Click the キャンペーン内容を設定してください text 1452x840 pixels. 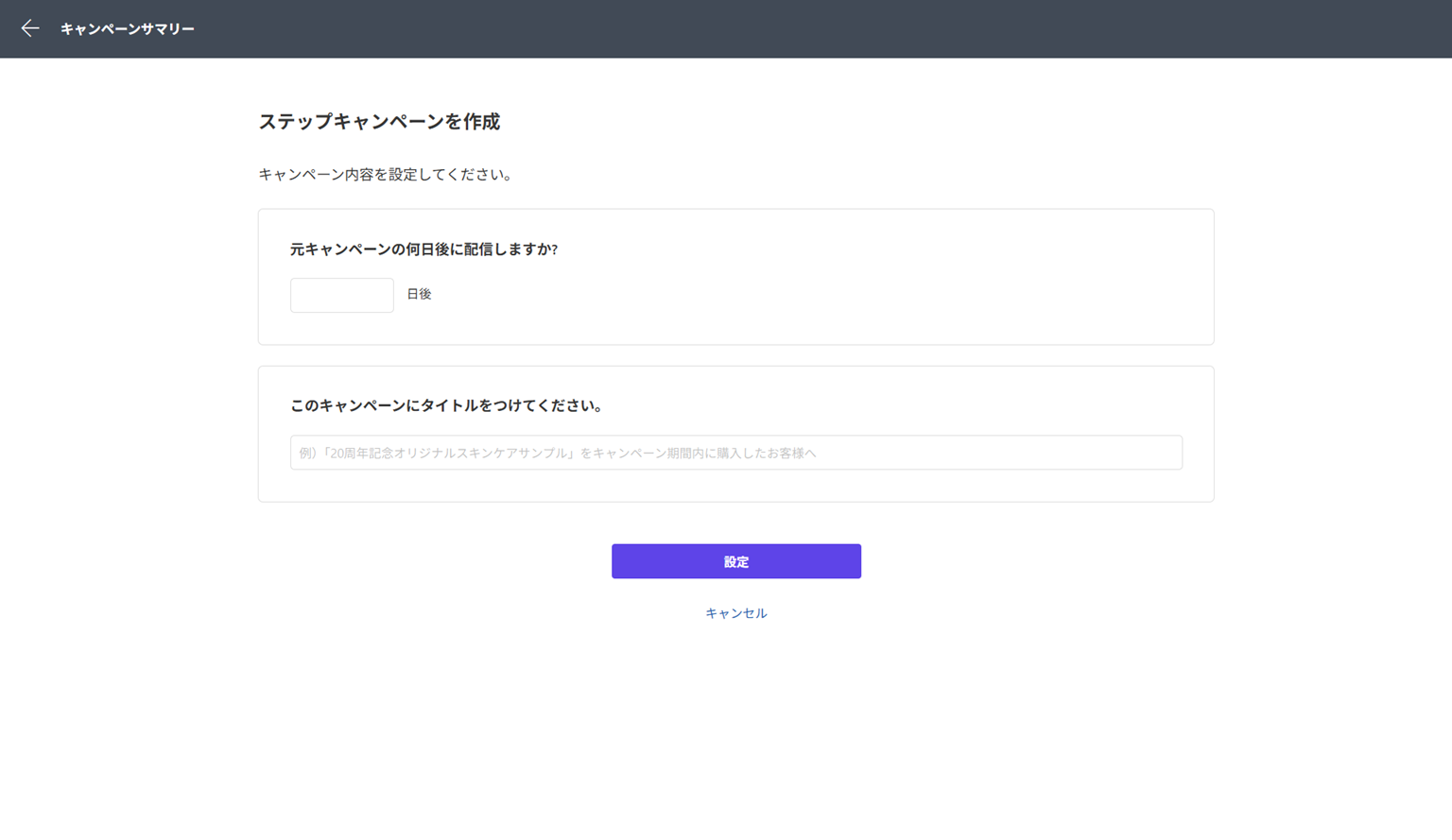pyautogui.click(x=385, y=175)
